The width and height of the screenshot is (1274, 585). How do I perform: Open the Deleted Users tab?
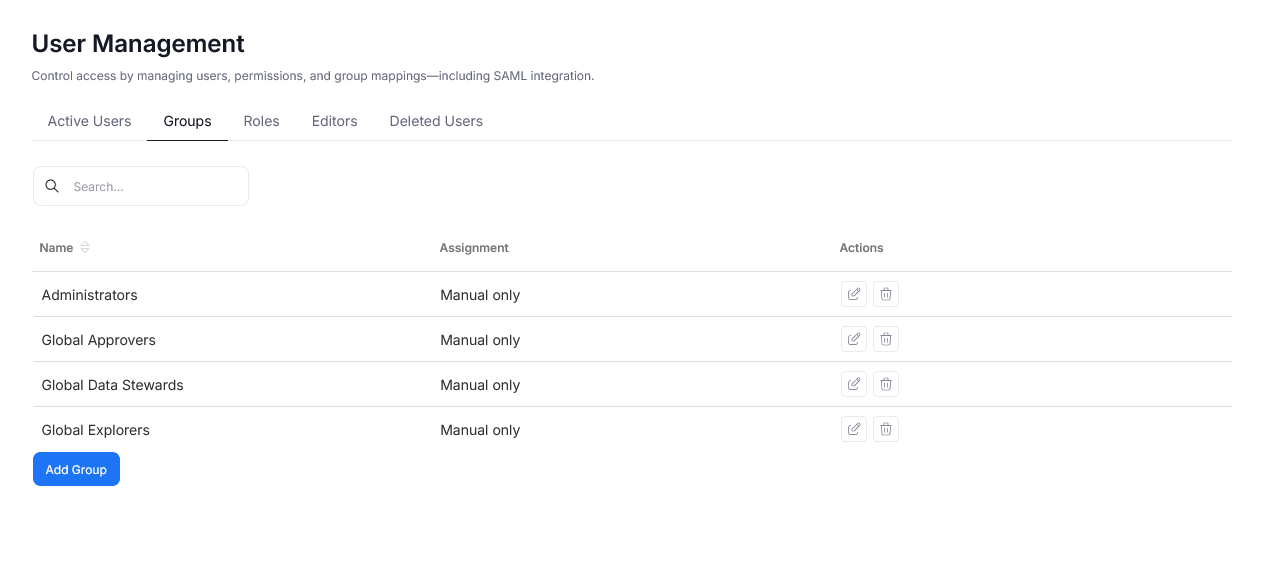tap(436, 121)
